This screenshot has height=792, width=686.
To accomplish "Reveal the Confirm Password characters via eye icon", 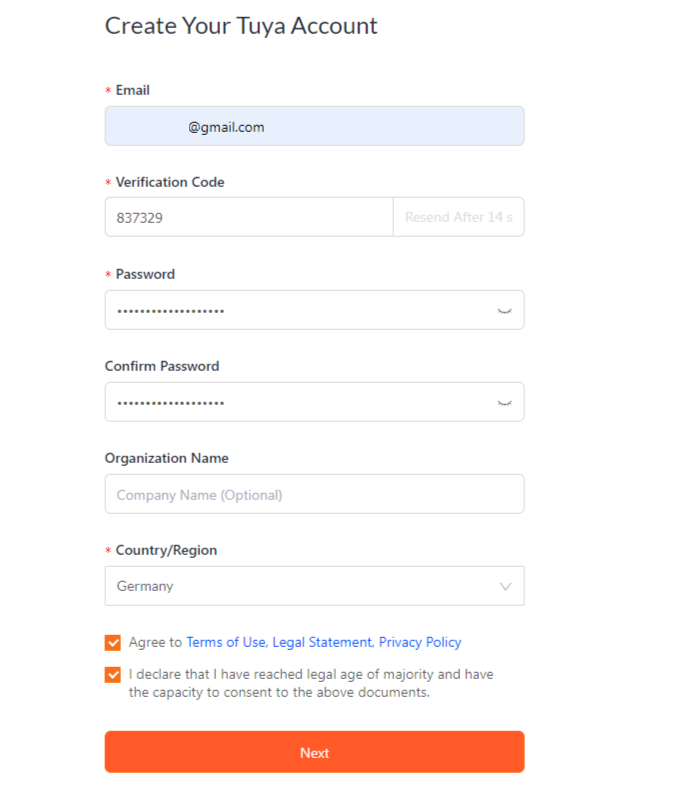I will 505,403.
